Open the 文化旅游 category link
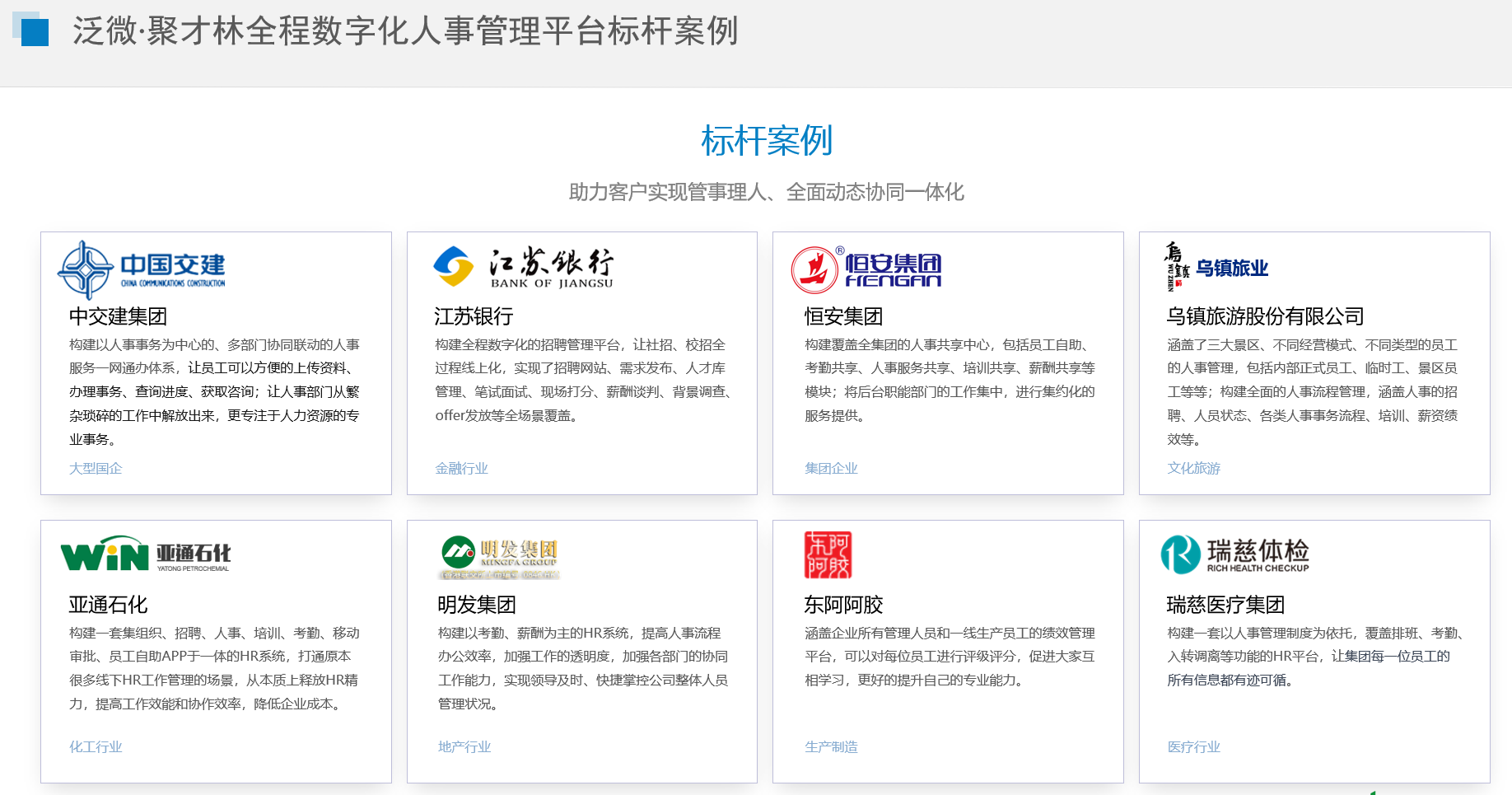 (x=1194, y=468)
